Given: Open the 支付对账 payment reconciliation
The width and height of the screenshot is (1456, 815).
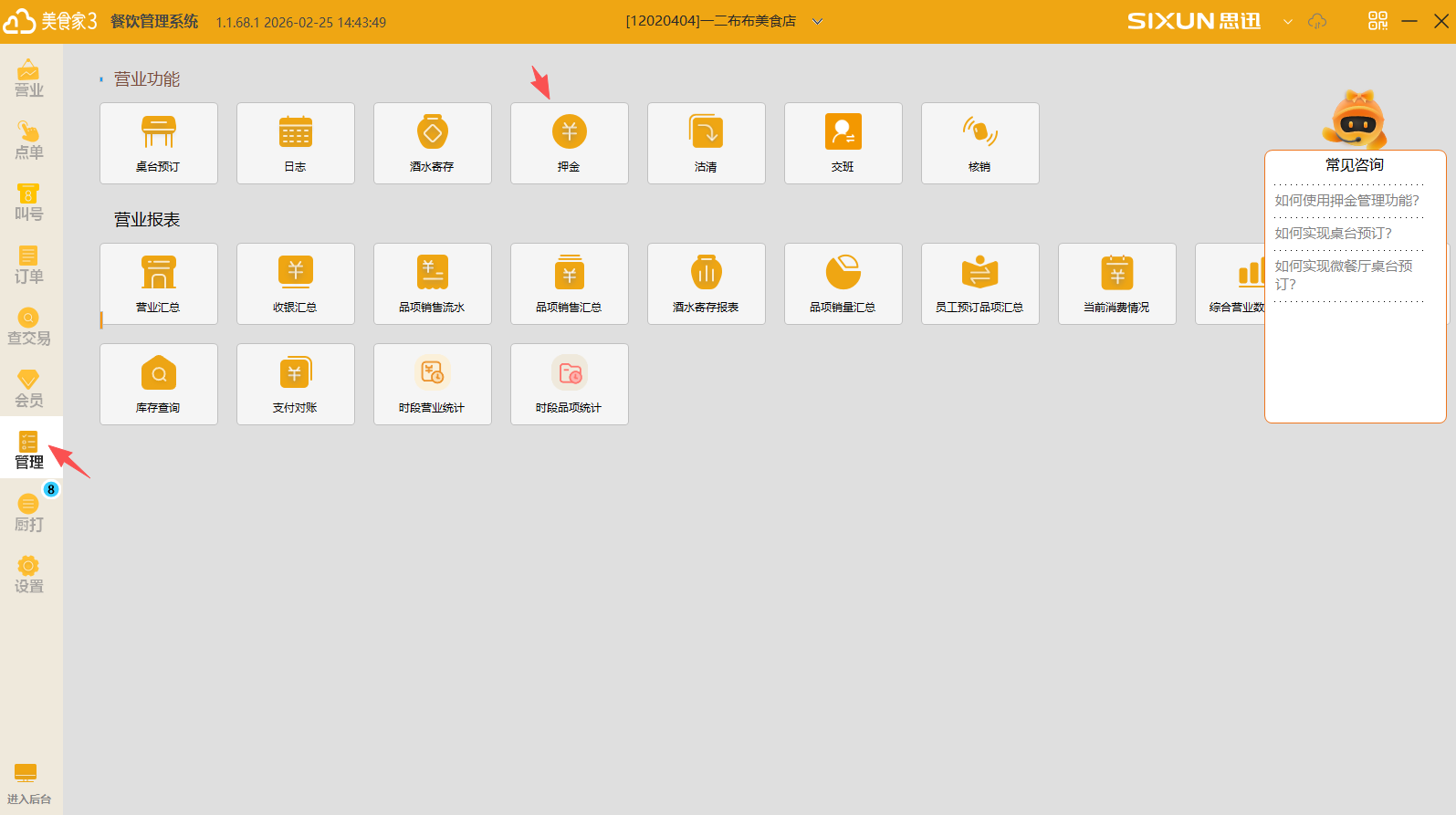Looking at the screenshot, I should click(x=295, y=384).
